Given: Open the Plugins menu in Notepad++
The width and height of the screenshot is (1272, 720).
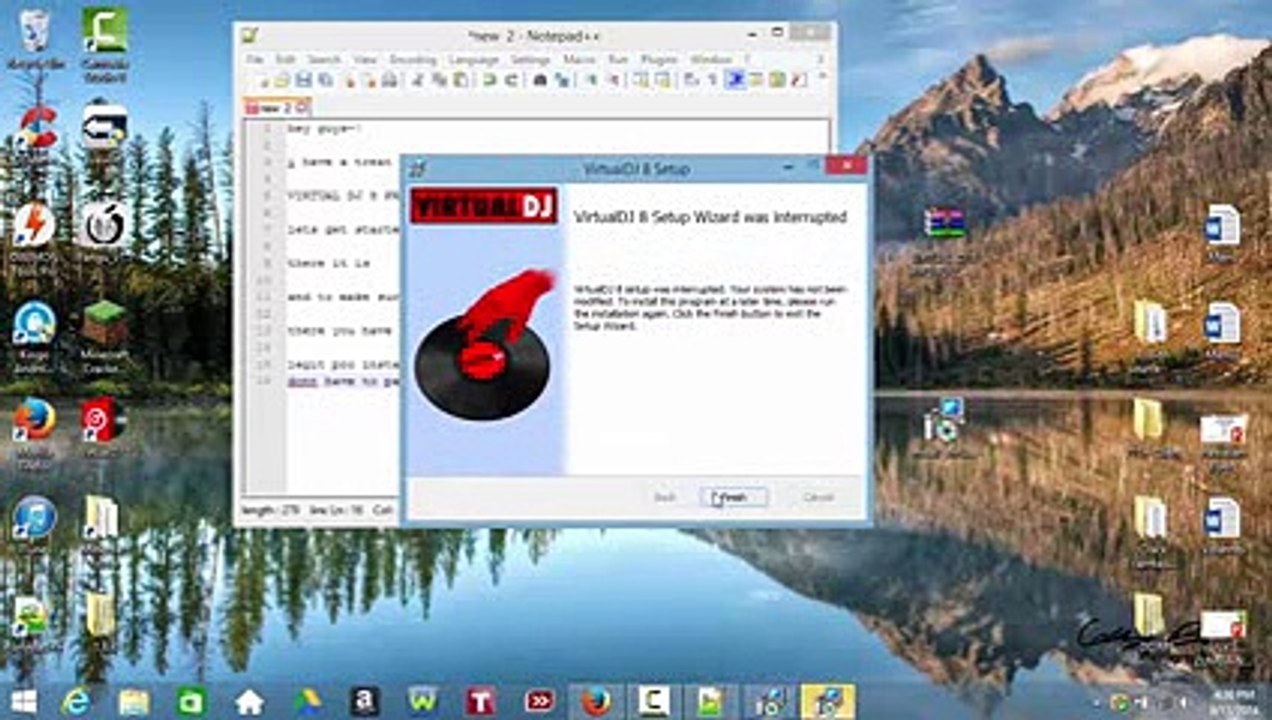Looking at the screenshot, I should pyautogui.click(x=659, y=60).
